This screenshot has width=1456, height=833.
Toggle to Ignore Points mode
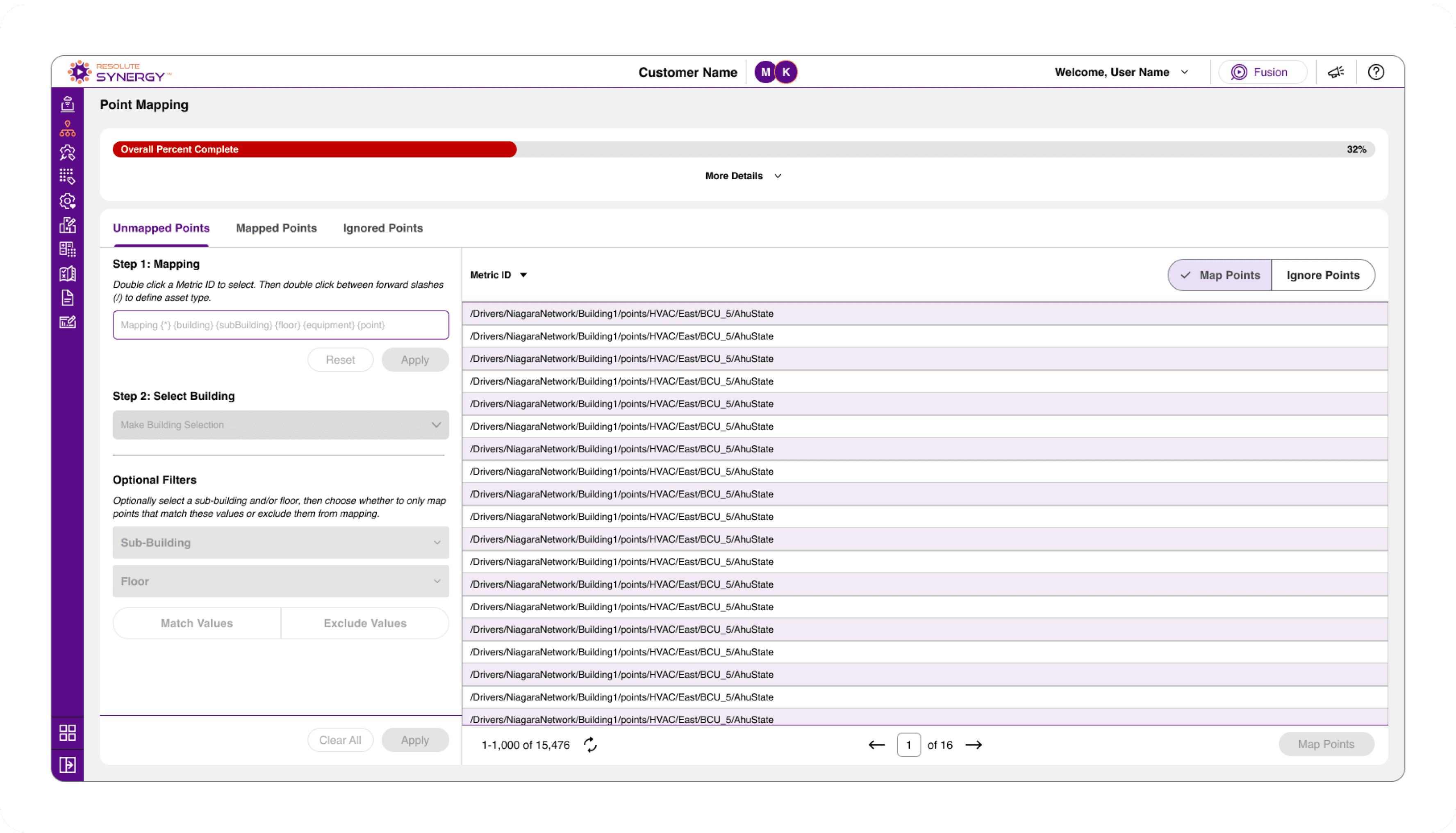point(1323,275)
